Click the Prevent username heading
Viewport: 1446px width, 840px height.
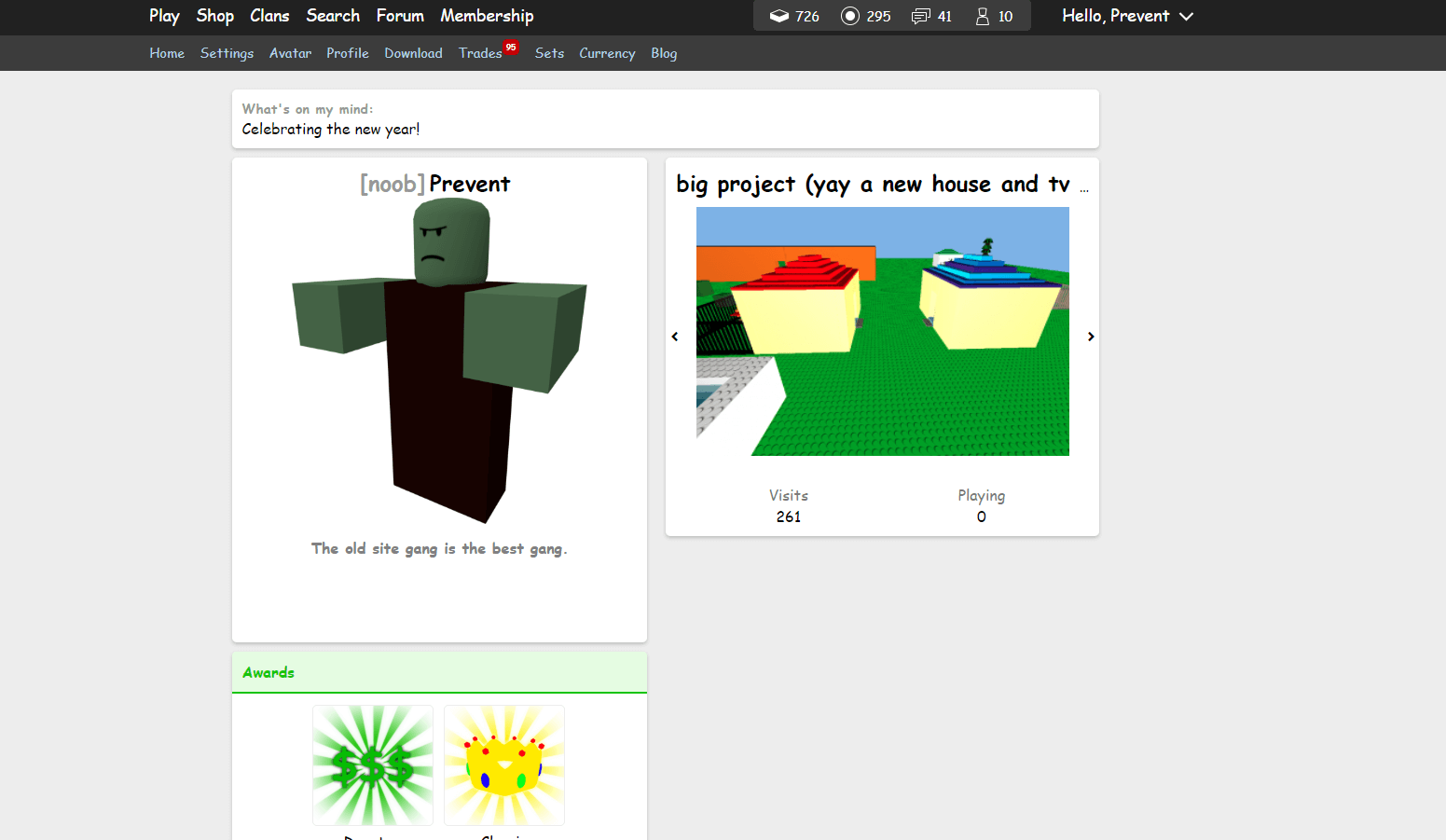470,185
